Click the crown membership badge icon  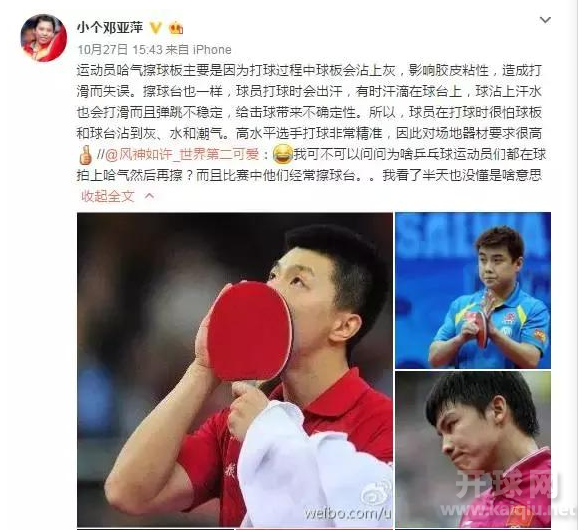click(x=176, y=28)
